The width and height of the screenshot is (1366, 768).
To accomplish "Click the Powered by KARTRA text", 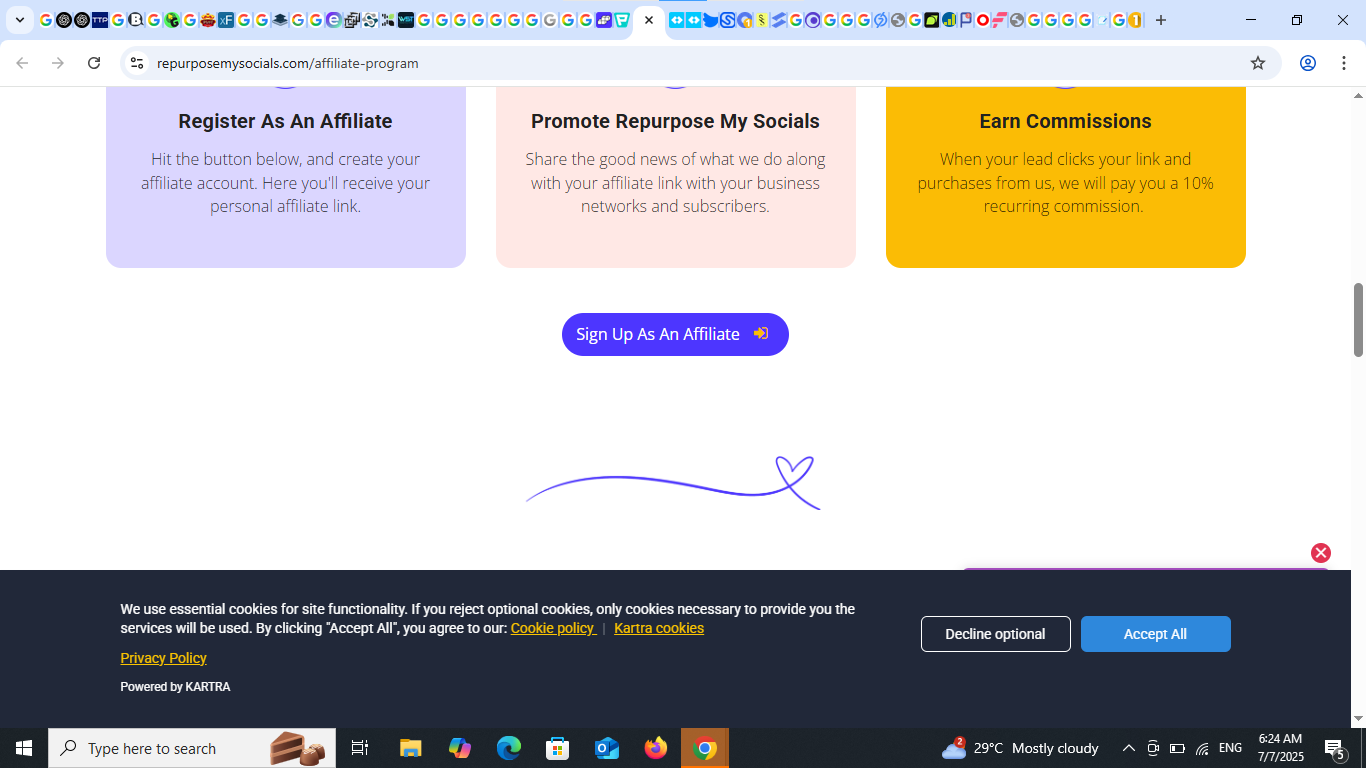I will click(x=175, y=687).
